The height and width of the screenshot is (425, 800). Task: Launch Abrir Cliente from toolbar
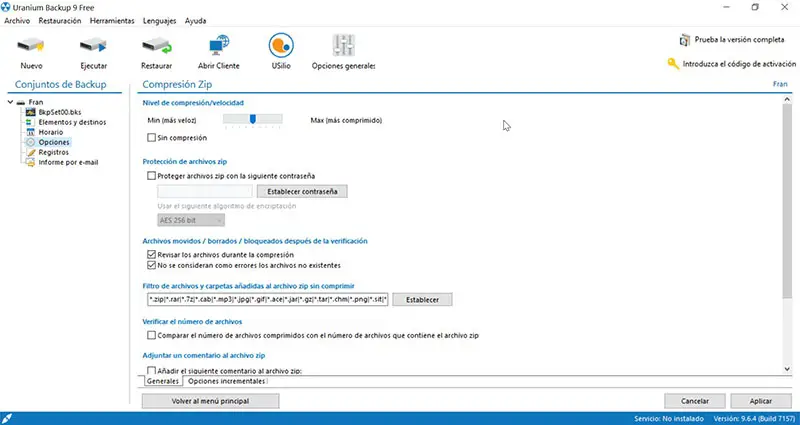point(219,45)
